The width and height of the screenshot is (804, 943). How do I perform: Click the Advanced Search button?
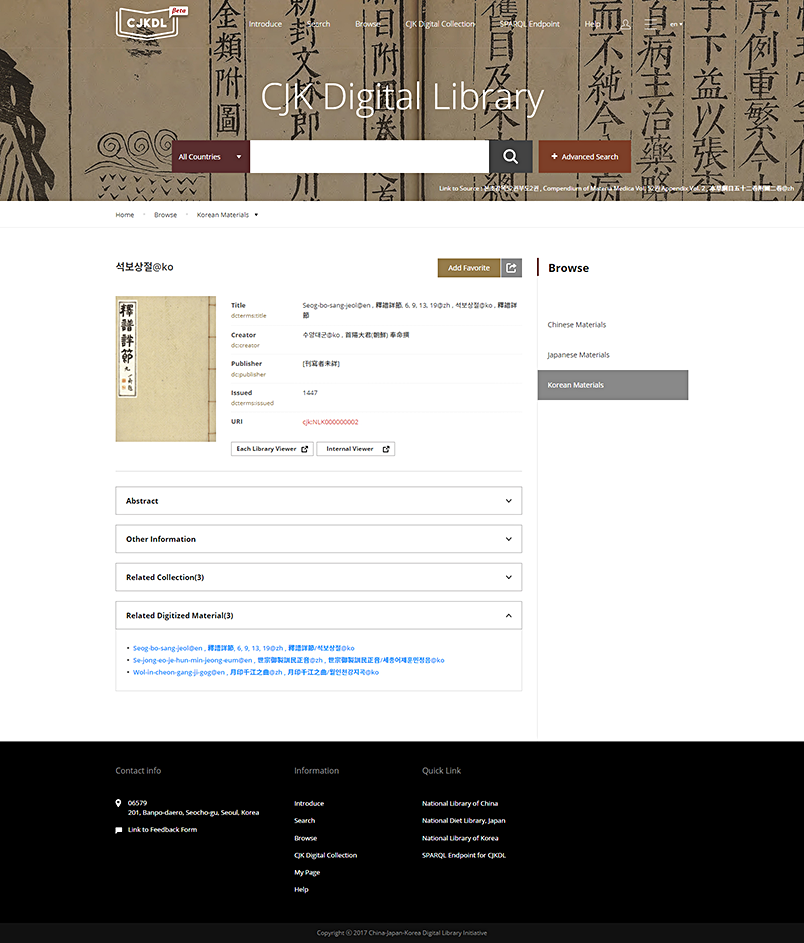point(585,156)
